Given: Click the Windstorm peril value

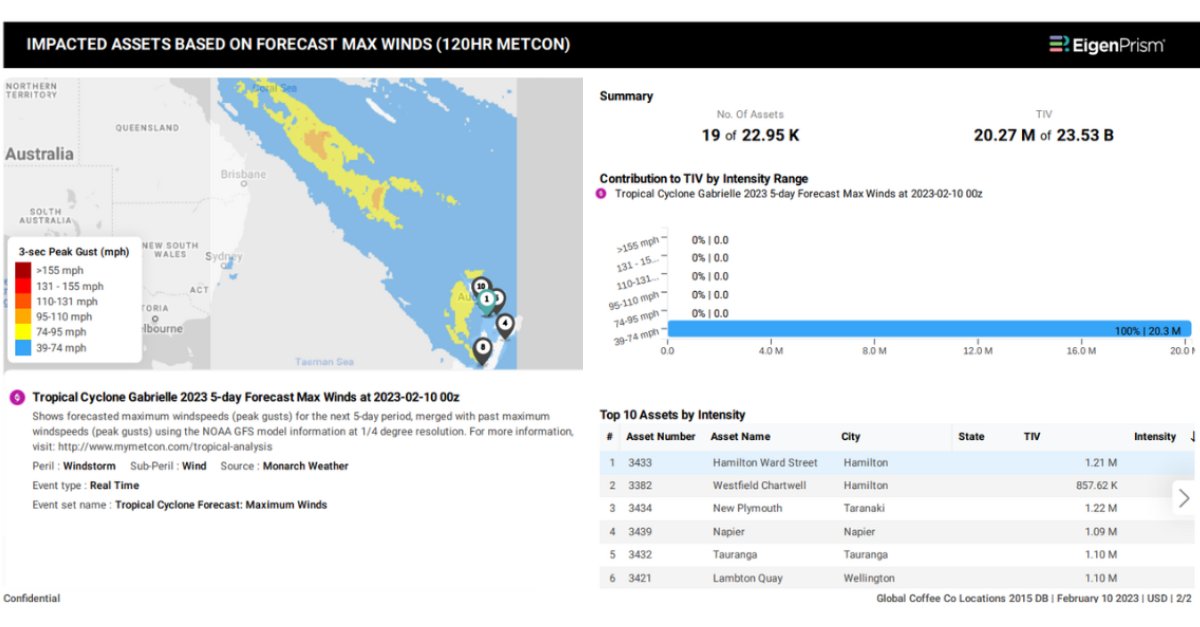Looking at the screenshot, I should (90, 466).
